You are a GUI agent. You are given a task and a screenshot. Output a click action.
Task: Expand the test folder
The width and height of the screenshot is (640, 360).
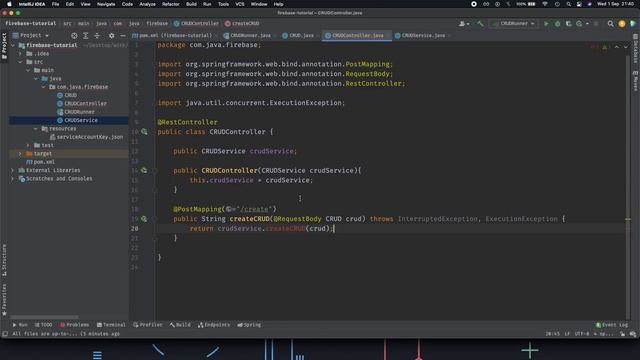(28, 145)
